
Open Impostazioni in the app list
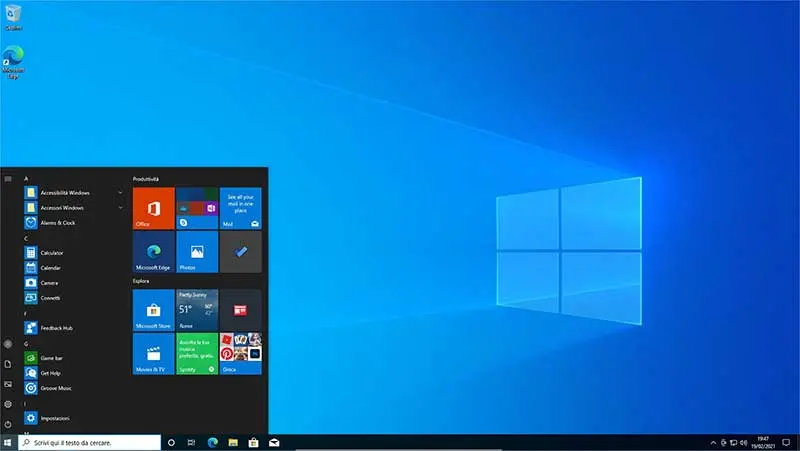(74, 418)
